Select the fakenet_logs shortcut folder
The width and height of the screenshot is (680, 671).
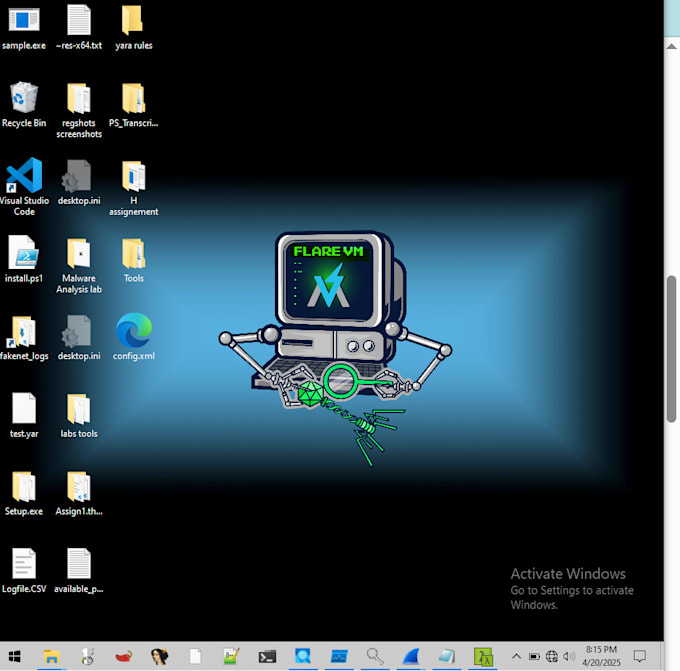(24, 338)
